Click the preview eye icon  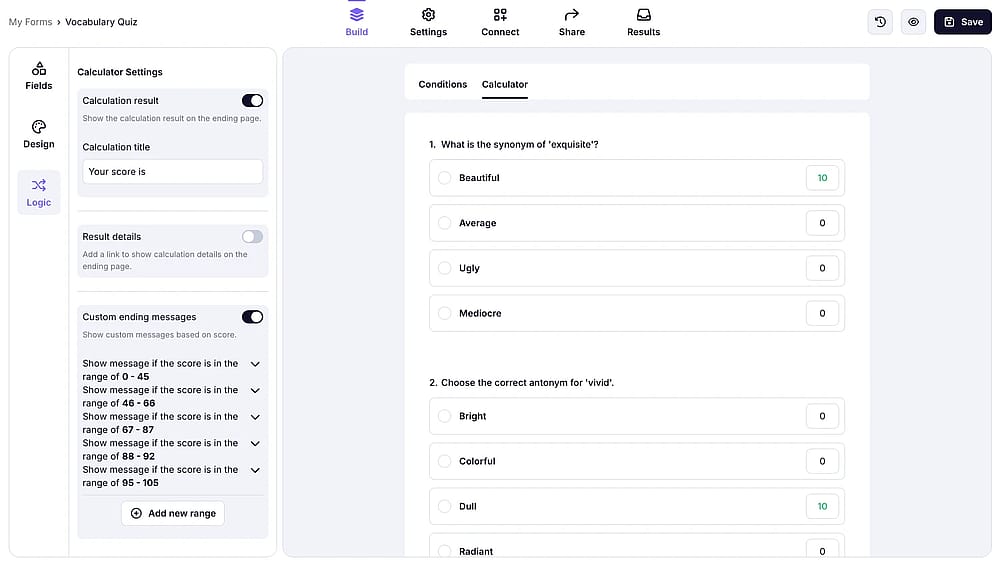pos(913,22)
